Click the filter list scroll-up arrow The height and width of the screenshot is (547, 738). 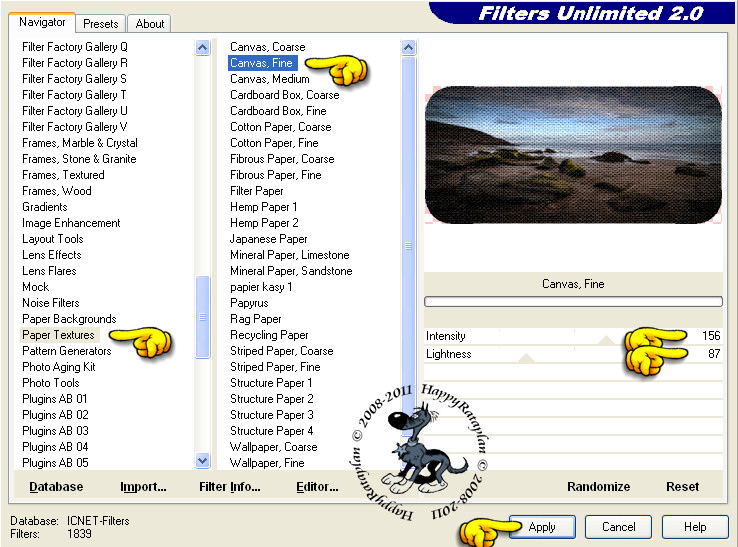(409, 47)
